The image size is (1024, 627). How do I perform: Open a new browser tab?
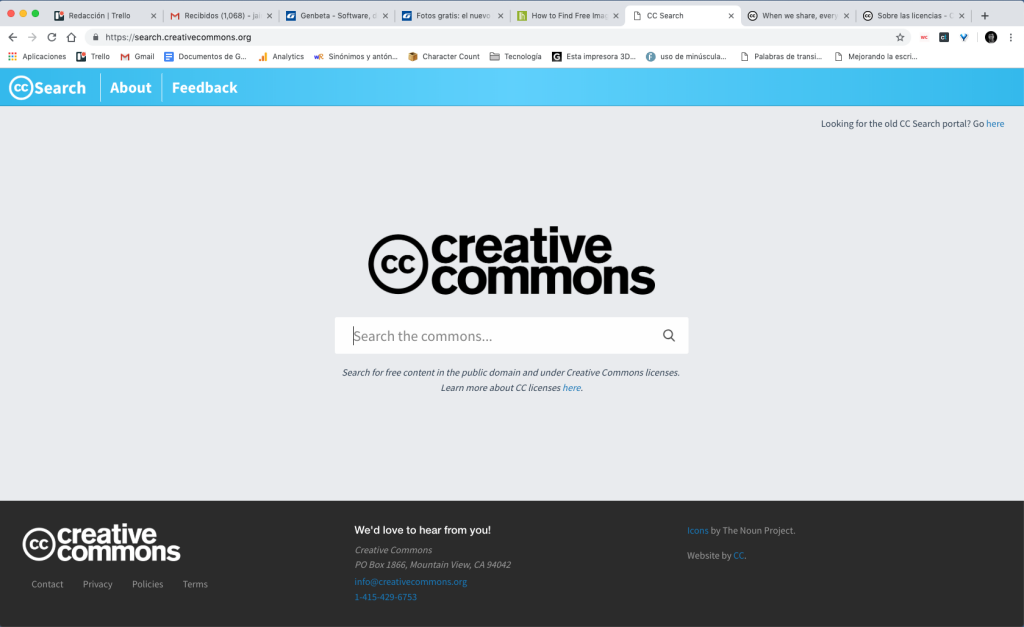click(985, 16)
